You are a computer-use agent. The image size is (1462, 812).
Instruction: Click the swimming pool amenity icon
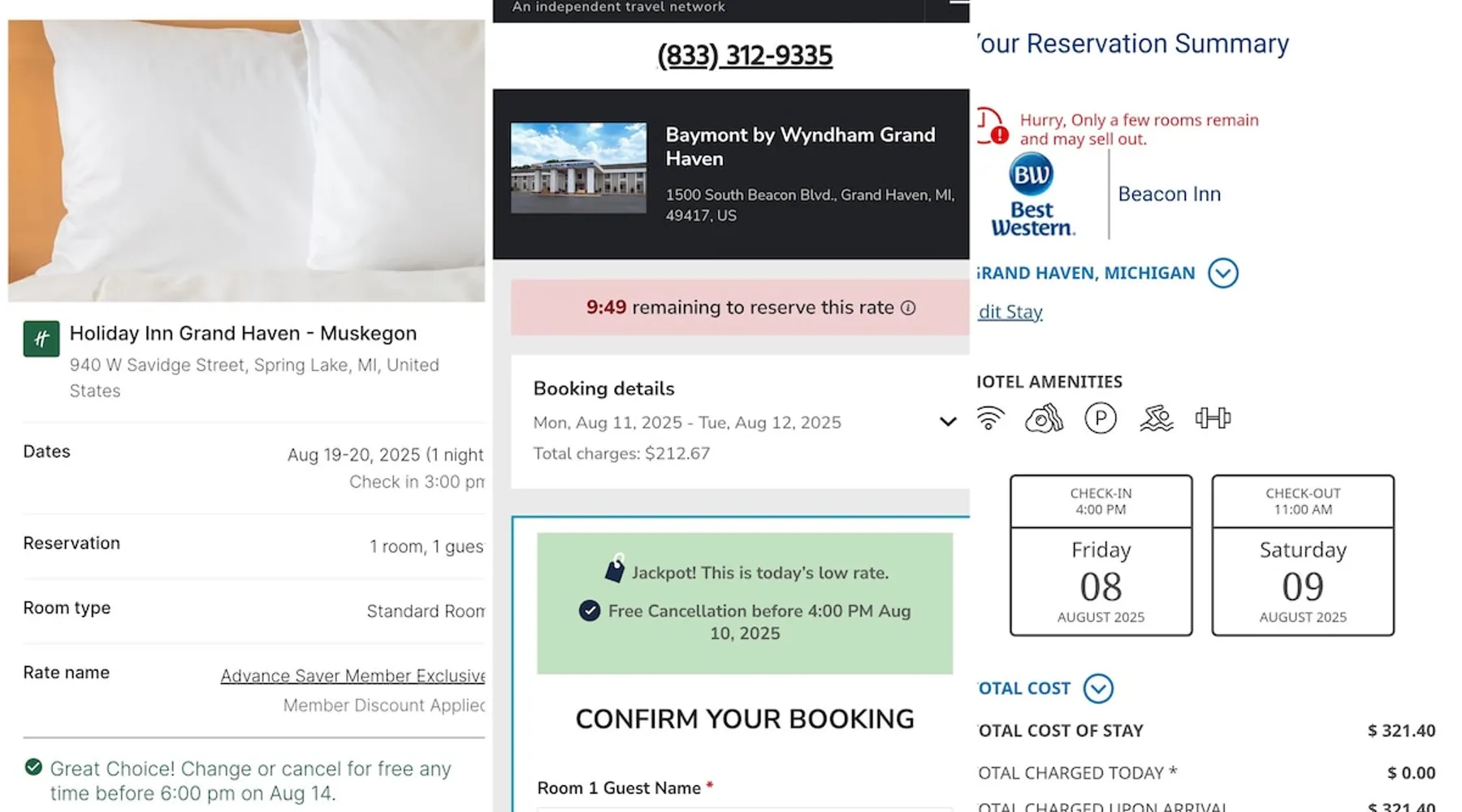click(1156, 418)
